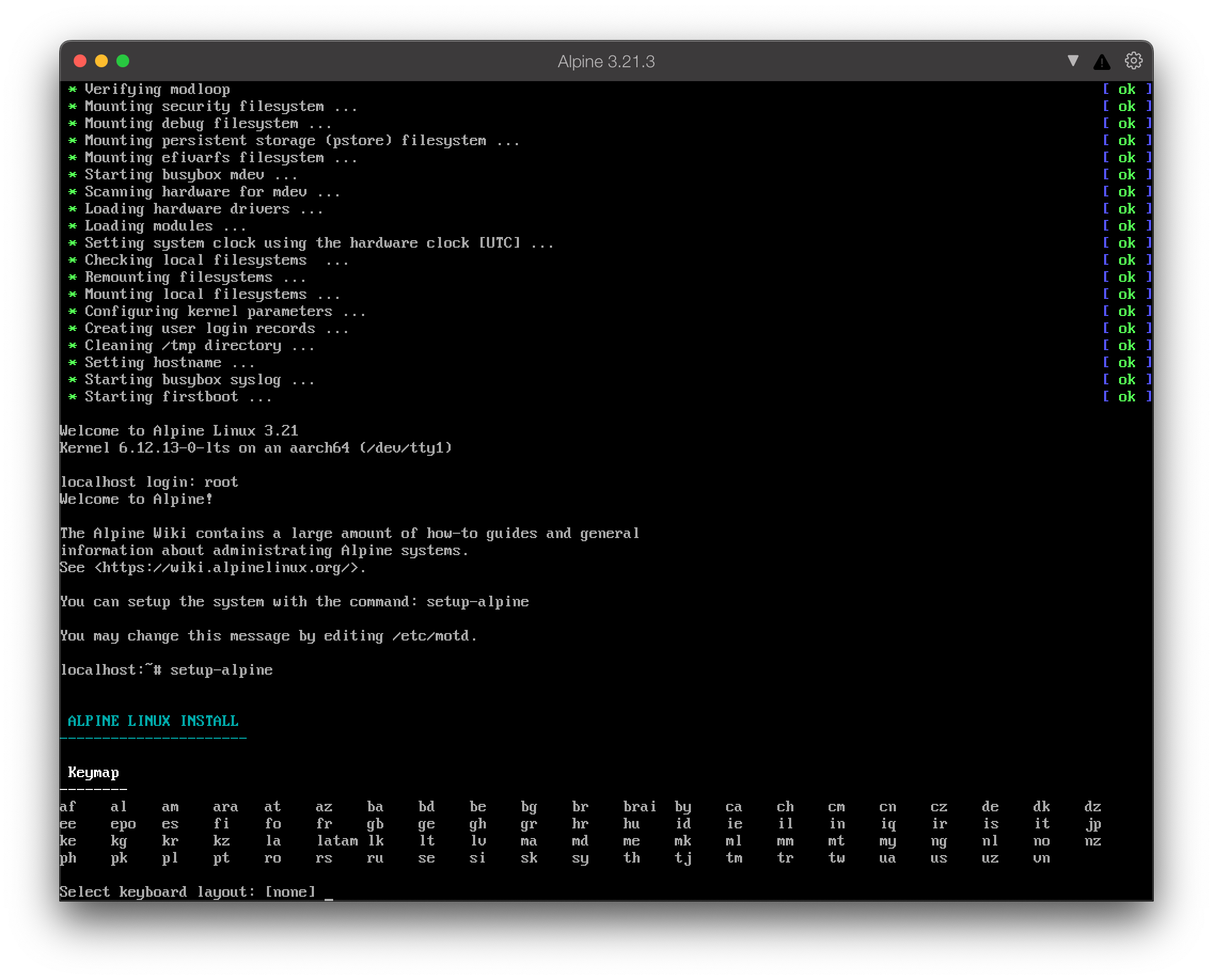Click the 'de' keymap code
The height and width of the screenshot is (980, 1213).
(989, 806)
